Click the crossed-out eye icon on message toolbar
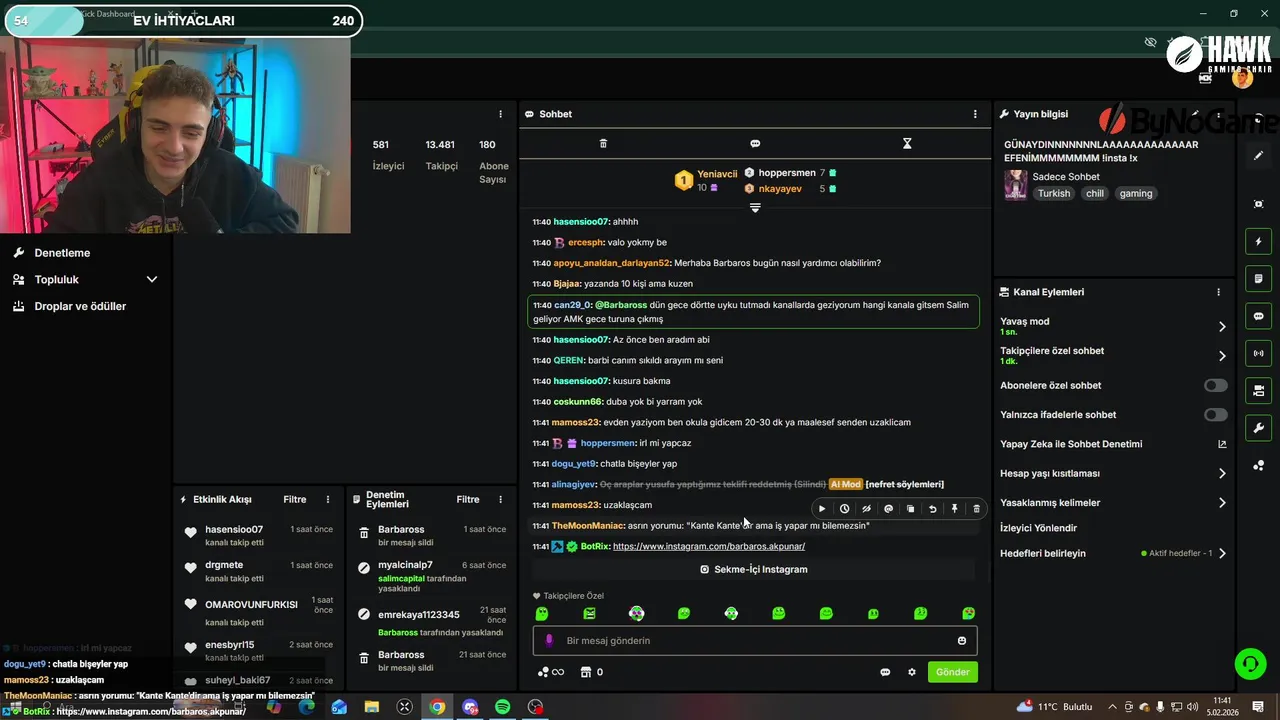This screenshot has height=720, width=1280. pyautogui.click(x=866, y=509)
